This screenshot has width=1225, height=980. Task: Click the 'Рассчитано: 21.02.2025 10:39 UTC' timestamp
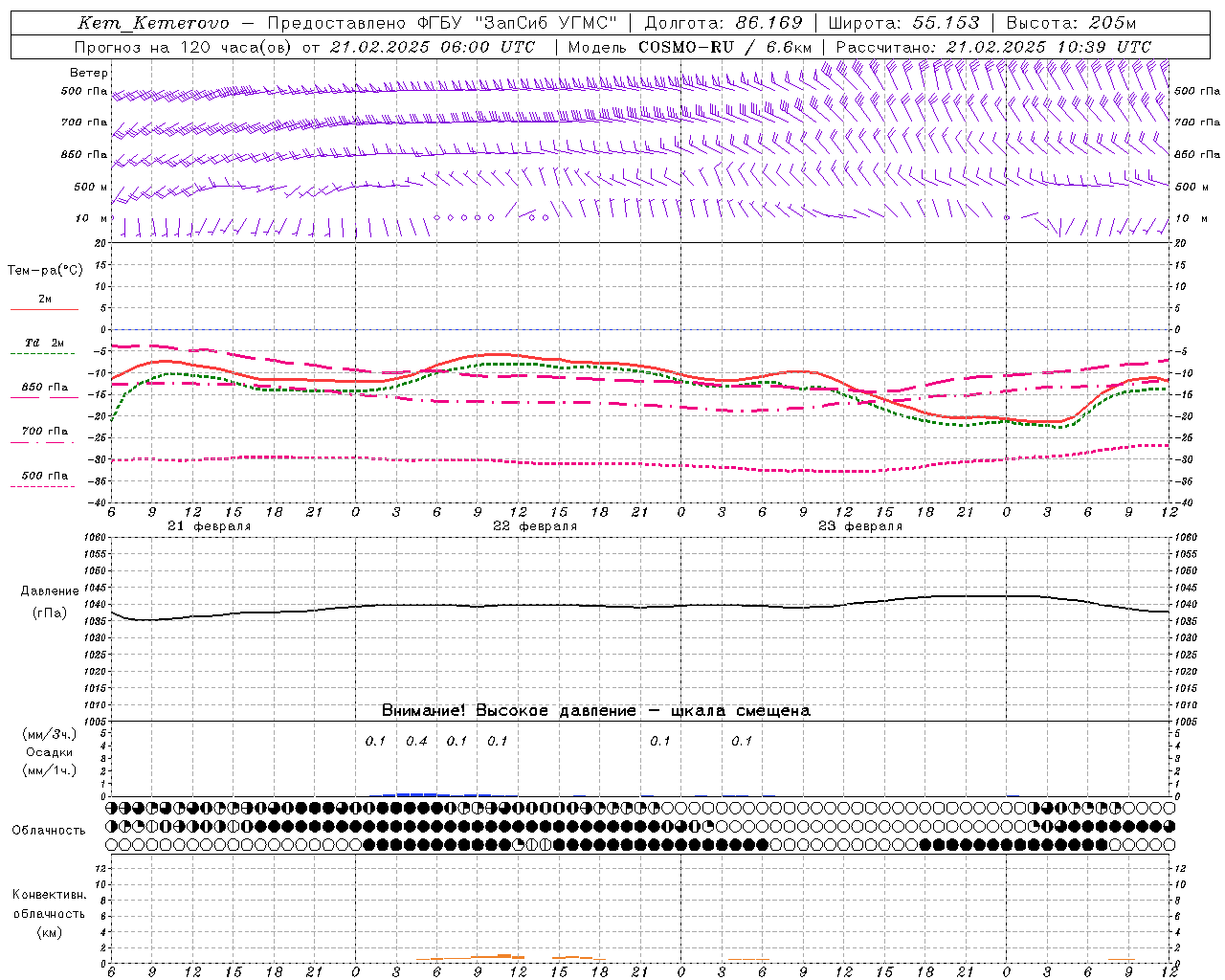click(x=993, y=47)
